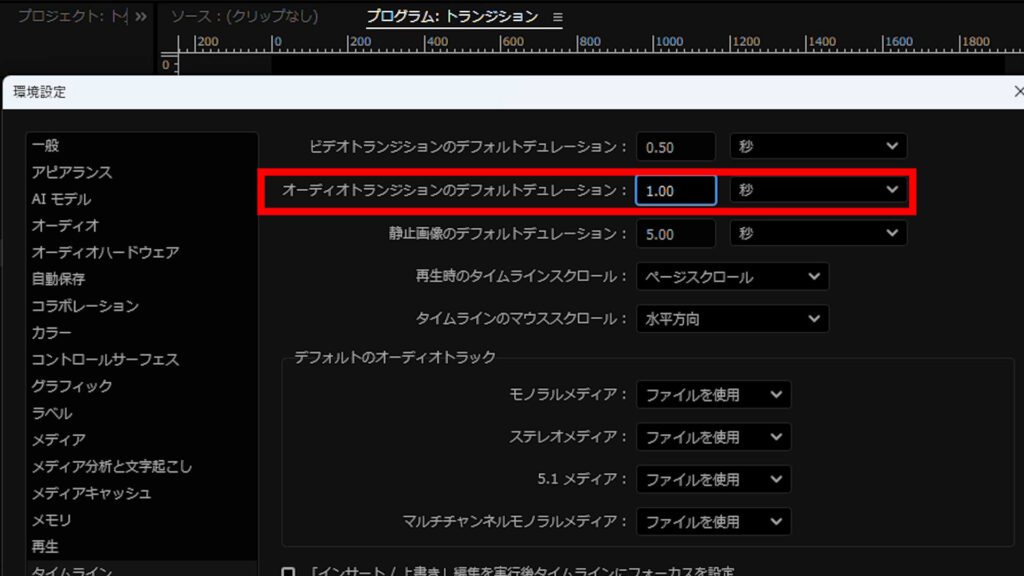Click the panel overflow chevrons beside Project tab
This screenshot has width=1024, height=576.
click(141, 17)
